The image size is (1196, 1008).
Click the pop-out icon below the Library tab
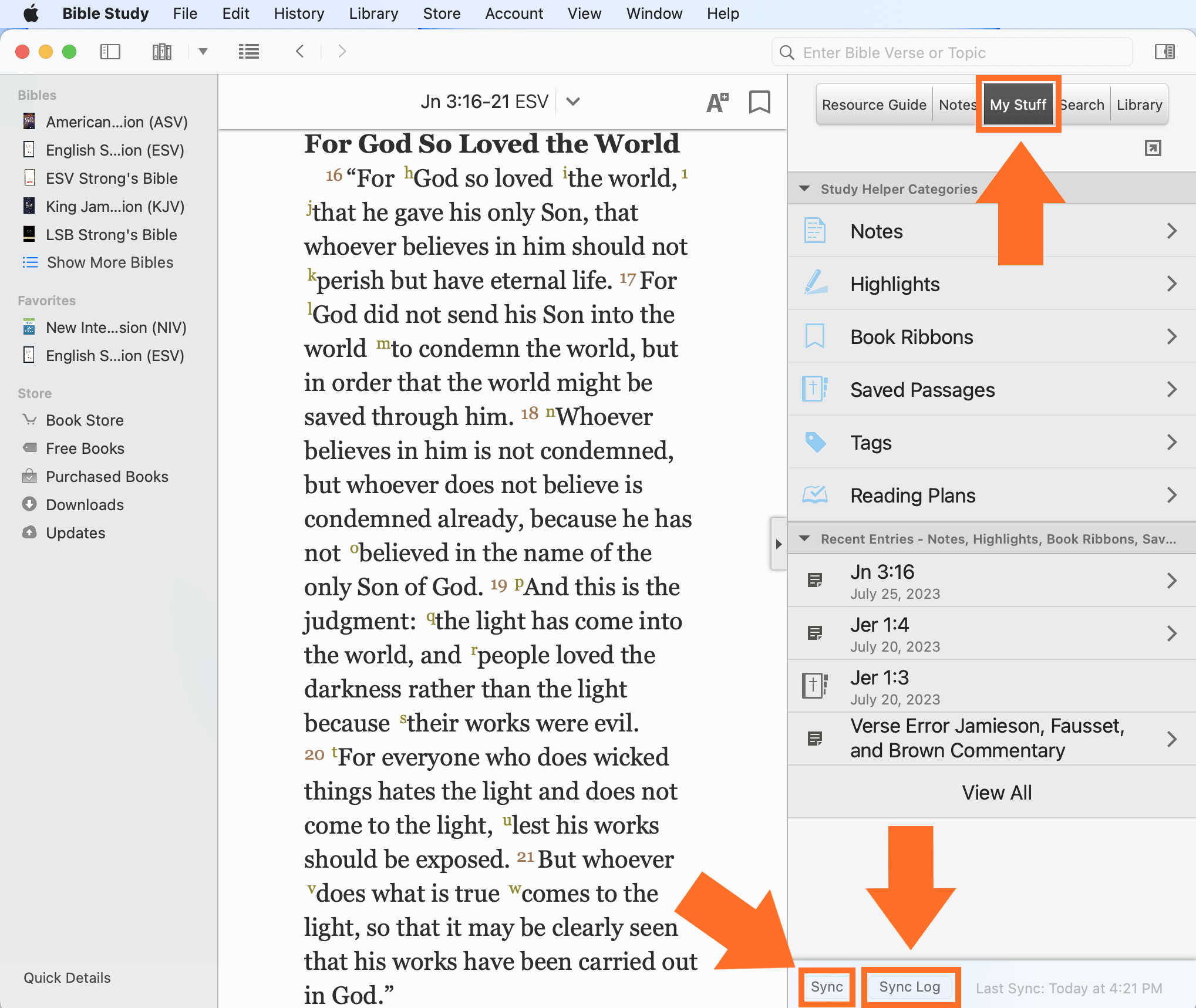point(1152,148)
